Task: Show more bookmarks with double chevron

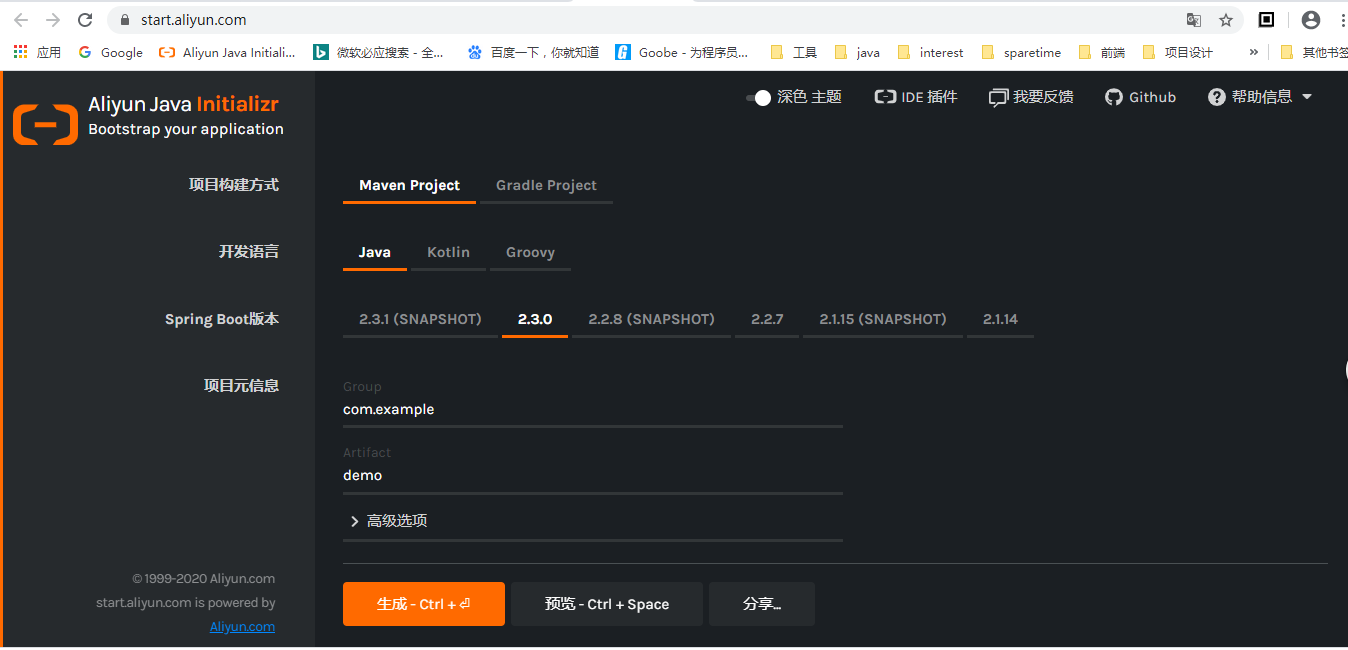Action: (x=1254, y=52)
